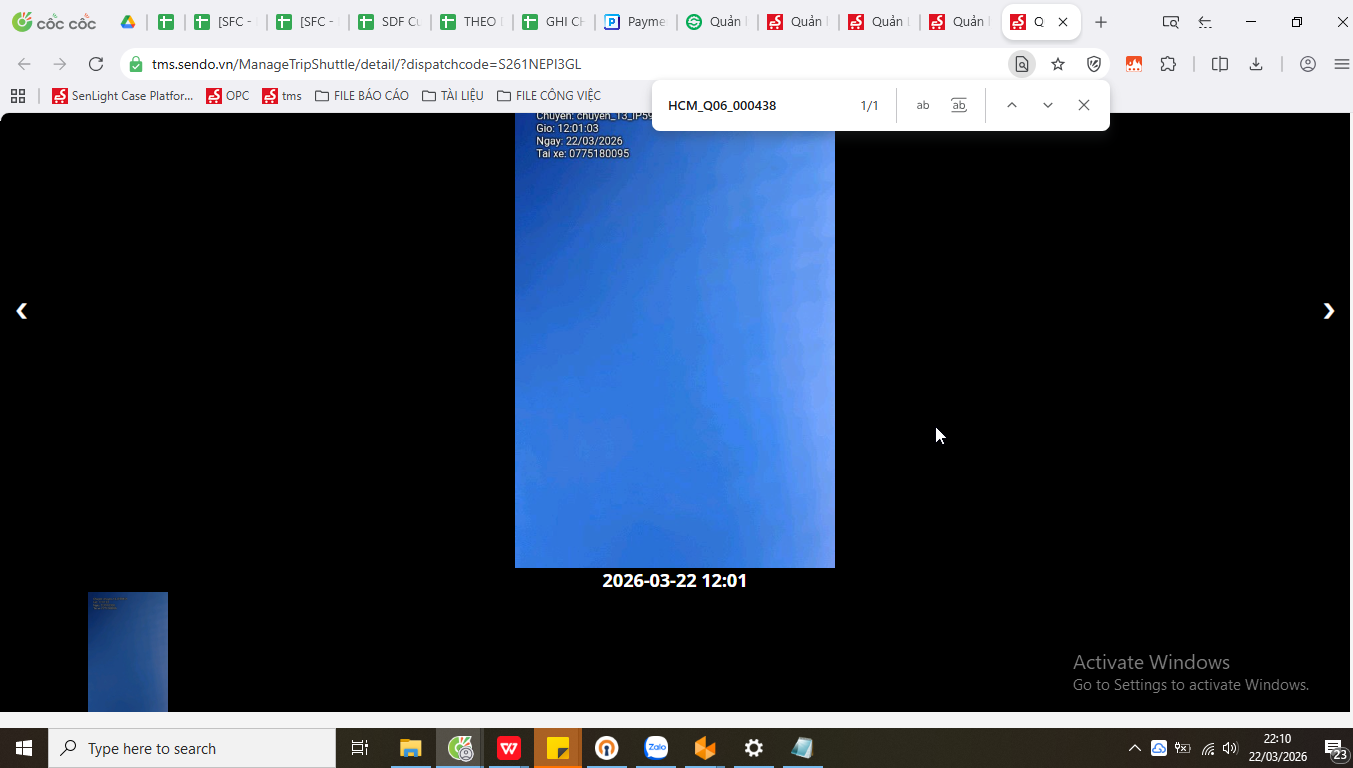This screenshot has height=768, width=1353.
Task: Toggle the split view sidebar icon
Action: pyautogui.click(x=1220, y=64)
